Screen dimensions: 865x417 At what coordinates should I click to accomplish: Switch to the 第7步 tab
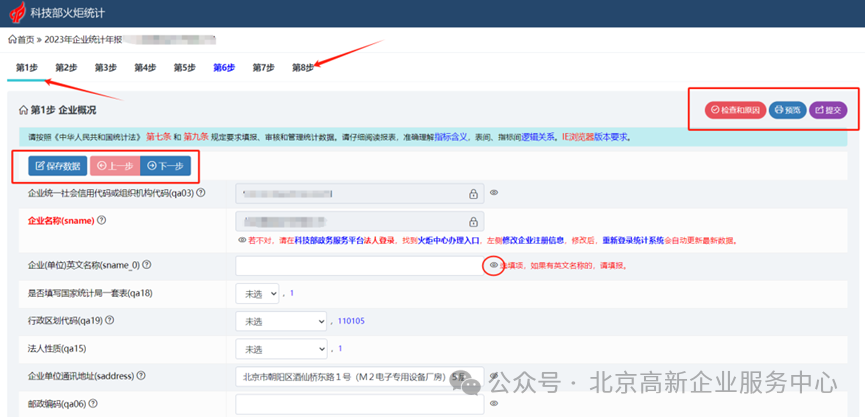point(264,68)
